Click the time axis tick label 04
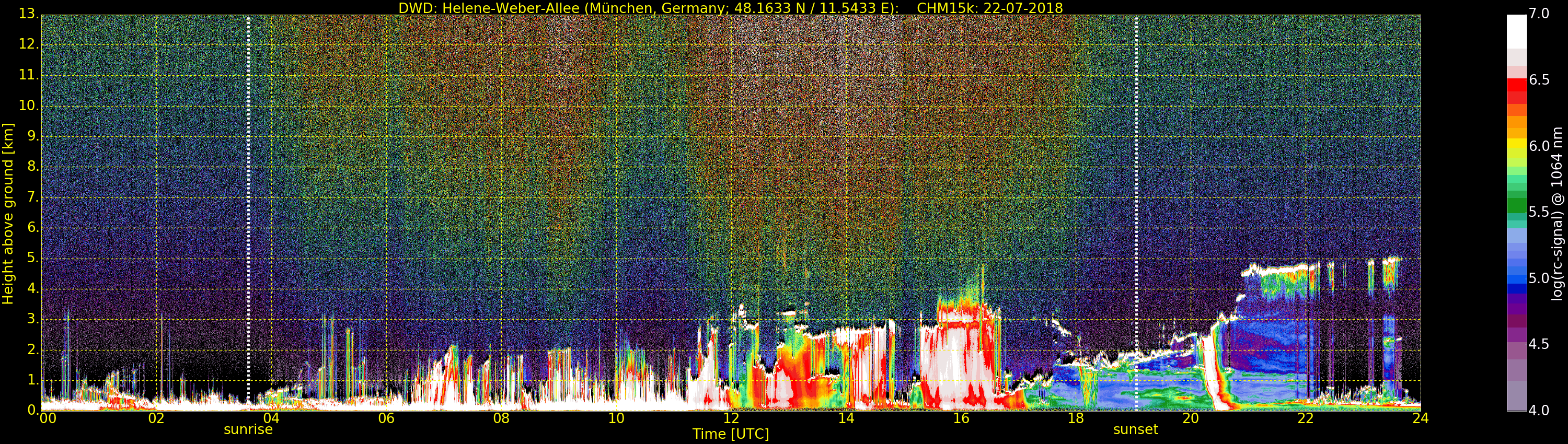The height and width of the screenshot is (444, 1568). [x=271, y=418]
